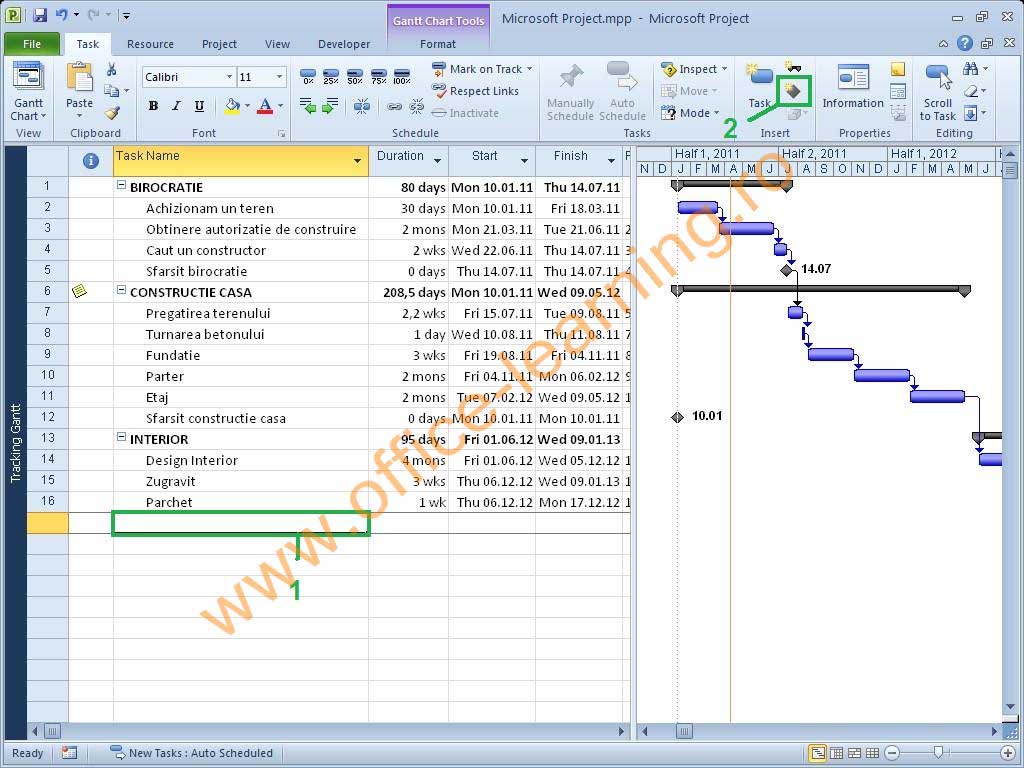This screenshot has height=768, width=1024.
Task: Pick background color paint bucket
Action: point(232,106)
